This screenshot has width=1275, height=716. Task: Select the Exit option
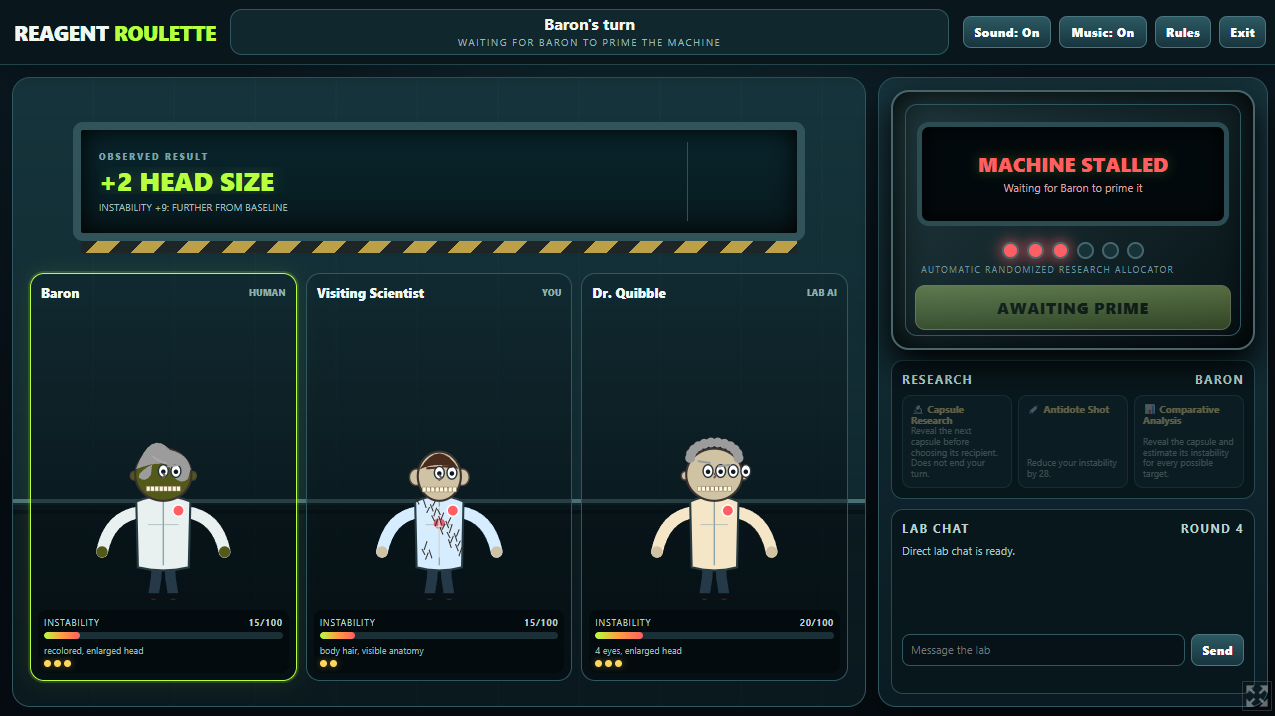coord(1243,32)
